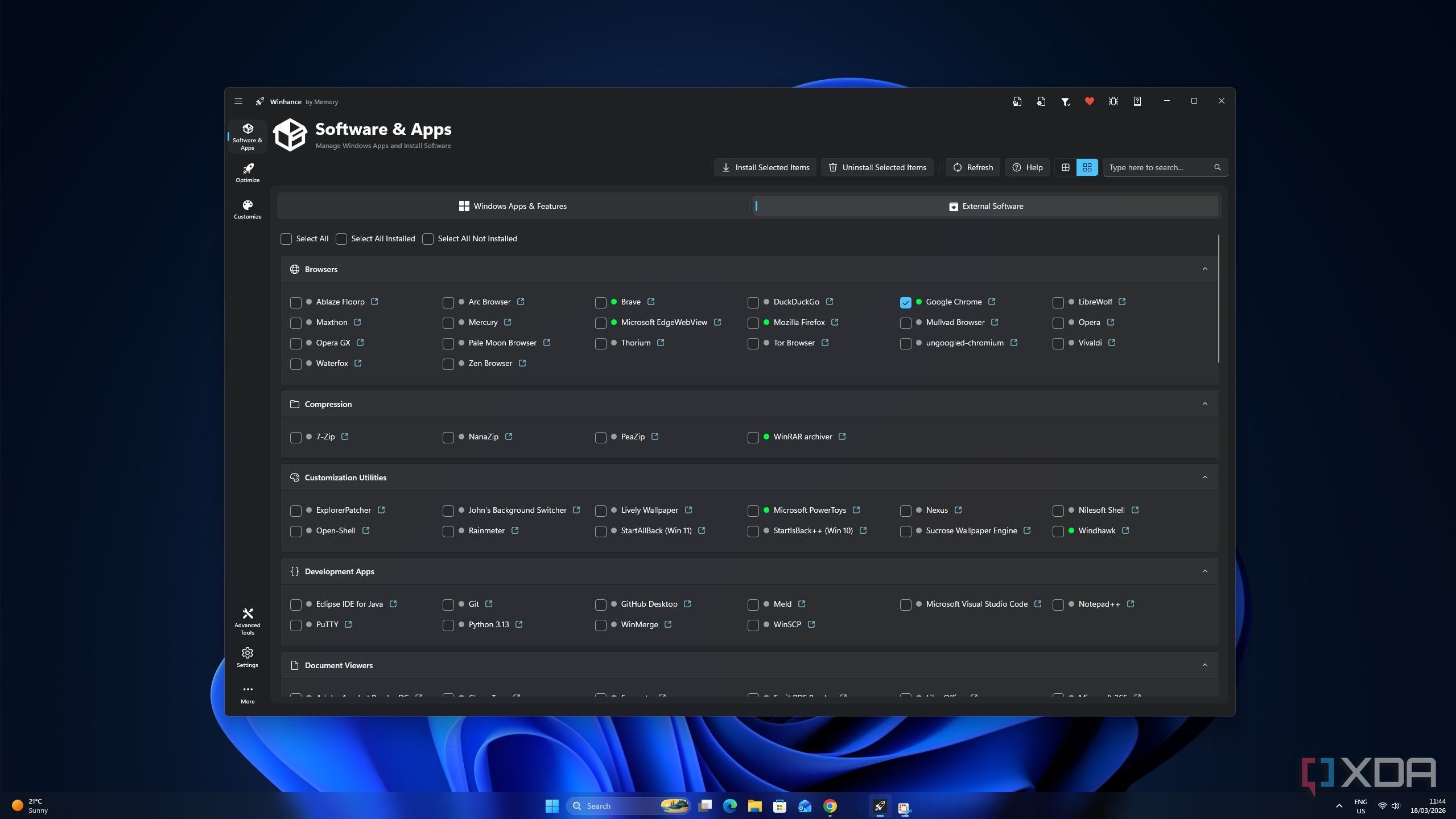Open the external link icon beside Notepad++
Image resolution: width=1456 pixels, height=819 pixels.
[1131, 604]
